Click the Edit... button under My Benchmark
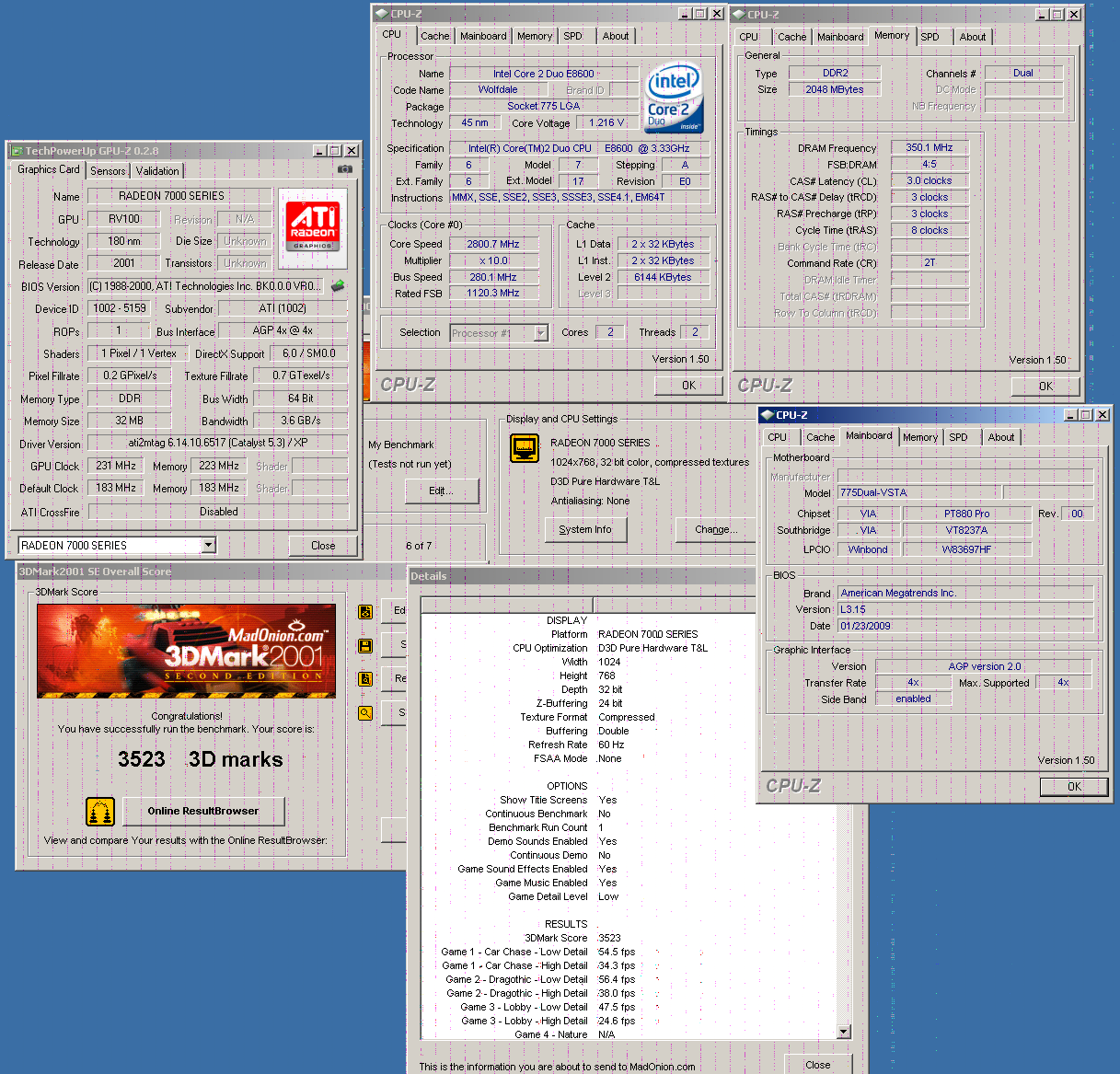The width and height of the screenshot is (1120, 1074). [441, 491]
